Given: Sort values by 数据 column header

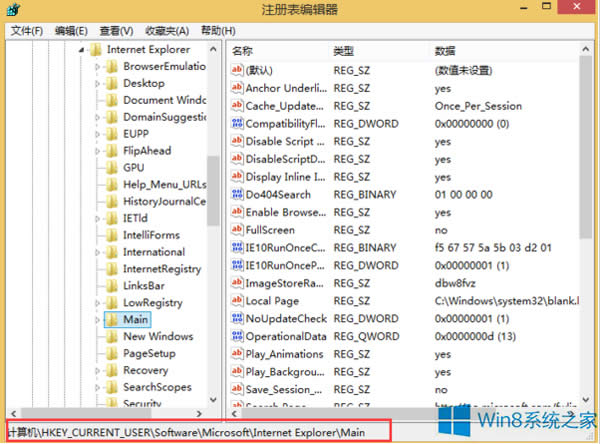Looking at the screenshot, I should (x=445, y=51).
